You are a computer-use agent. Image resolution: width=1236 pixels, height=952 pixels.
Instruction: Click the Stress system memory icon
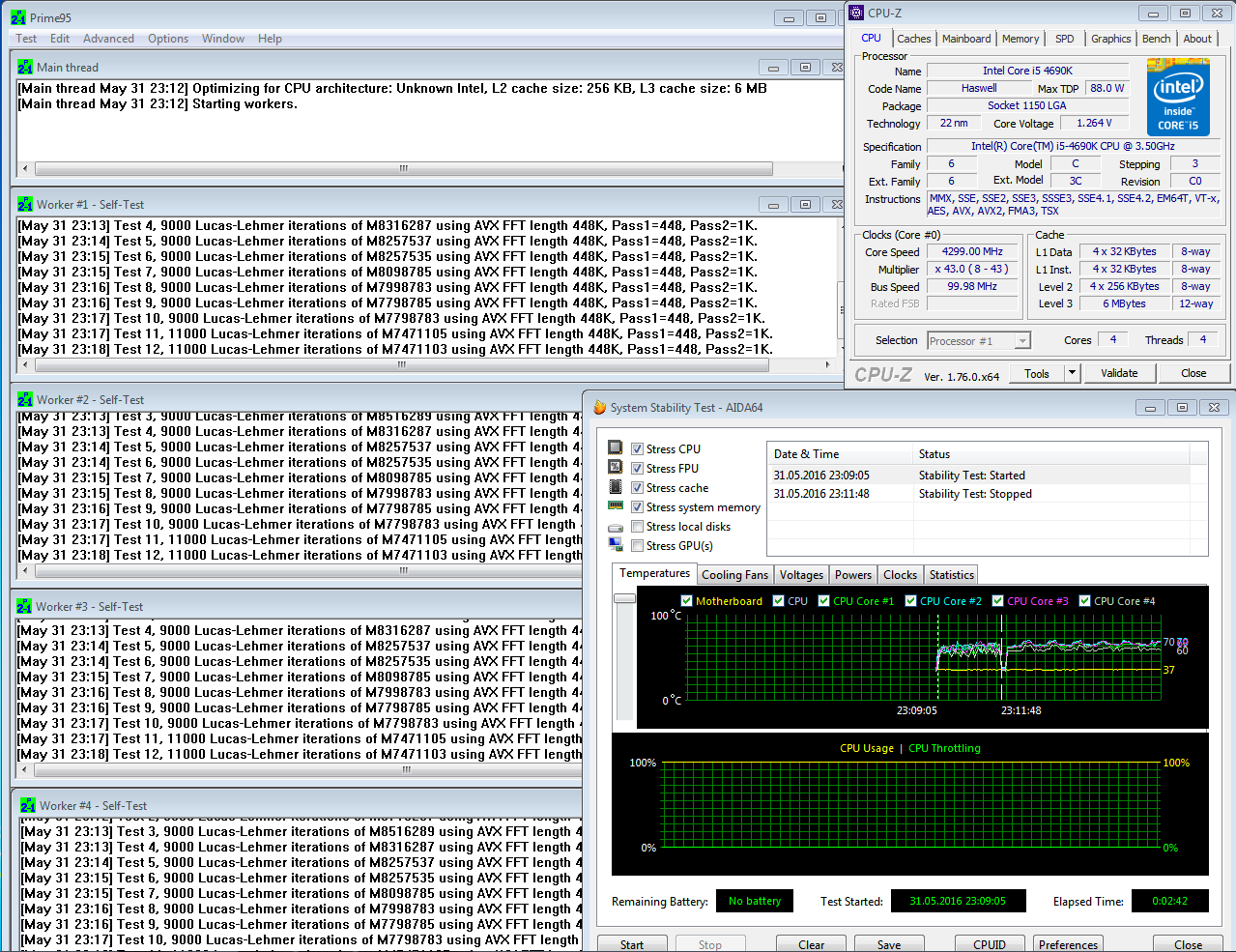coord(616,505)
